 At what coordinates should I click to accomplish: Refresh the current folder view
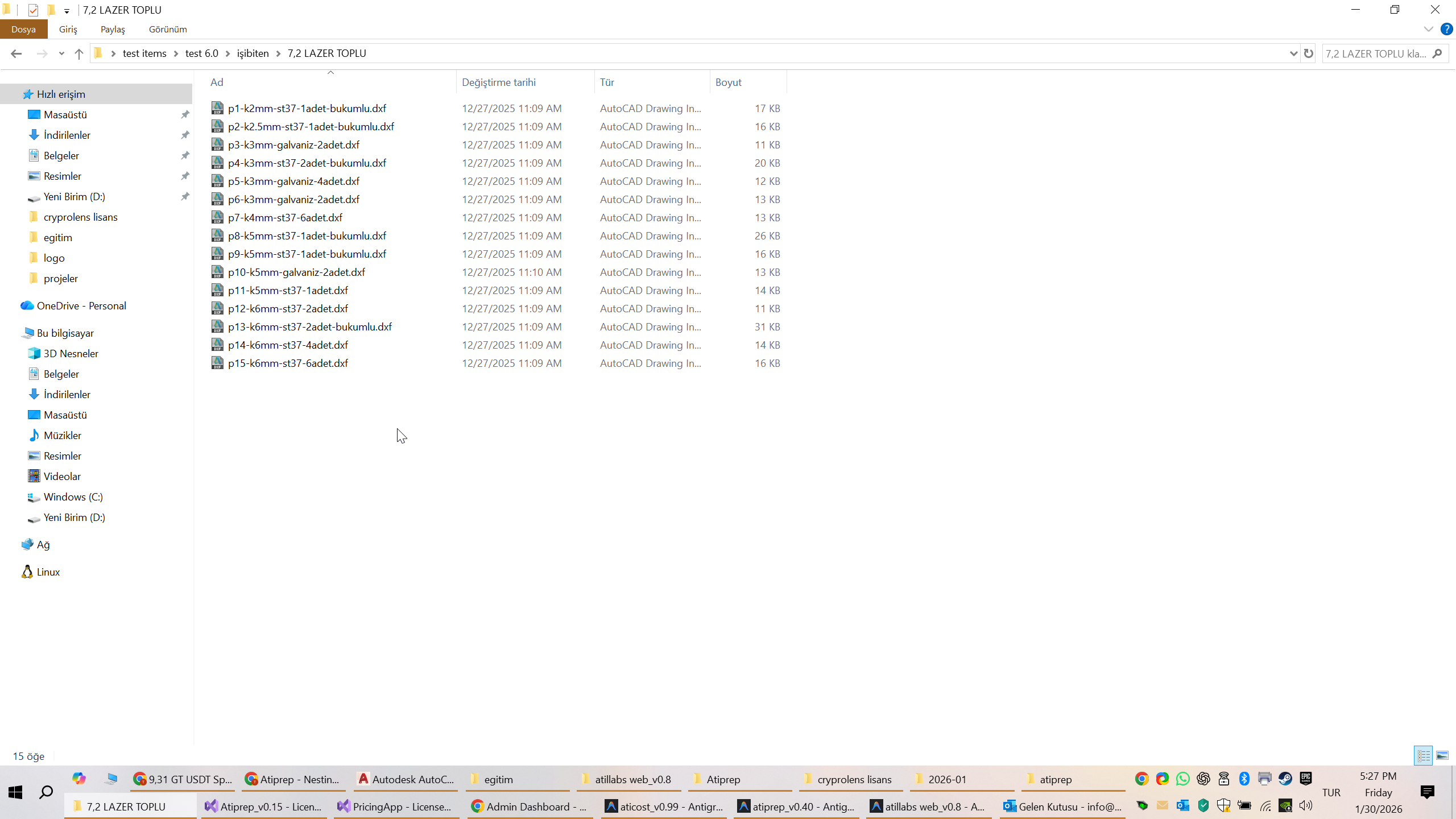pos(1309,53)
